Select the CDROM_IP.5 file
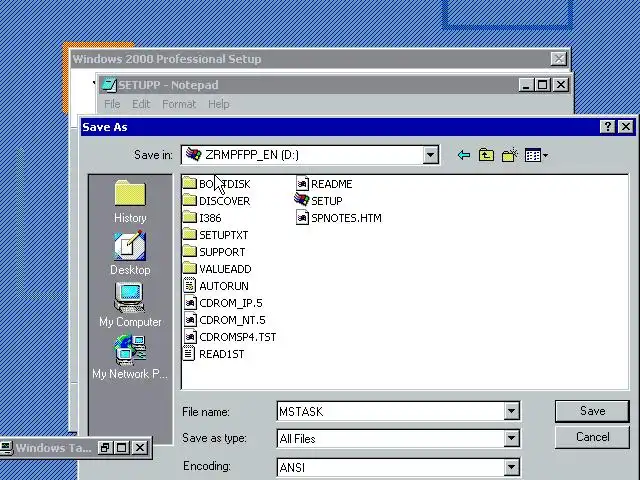640x480 pixels. click(223, 303)
